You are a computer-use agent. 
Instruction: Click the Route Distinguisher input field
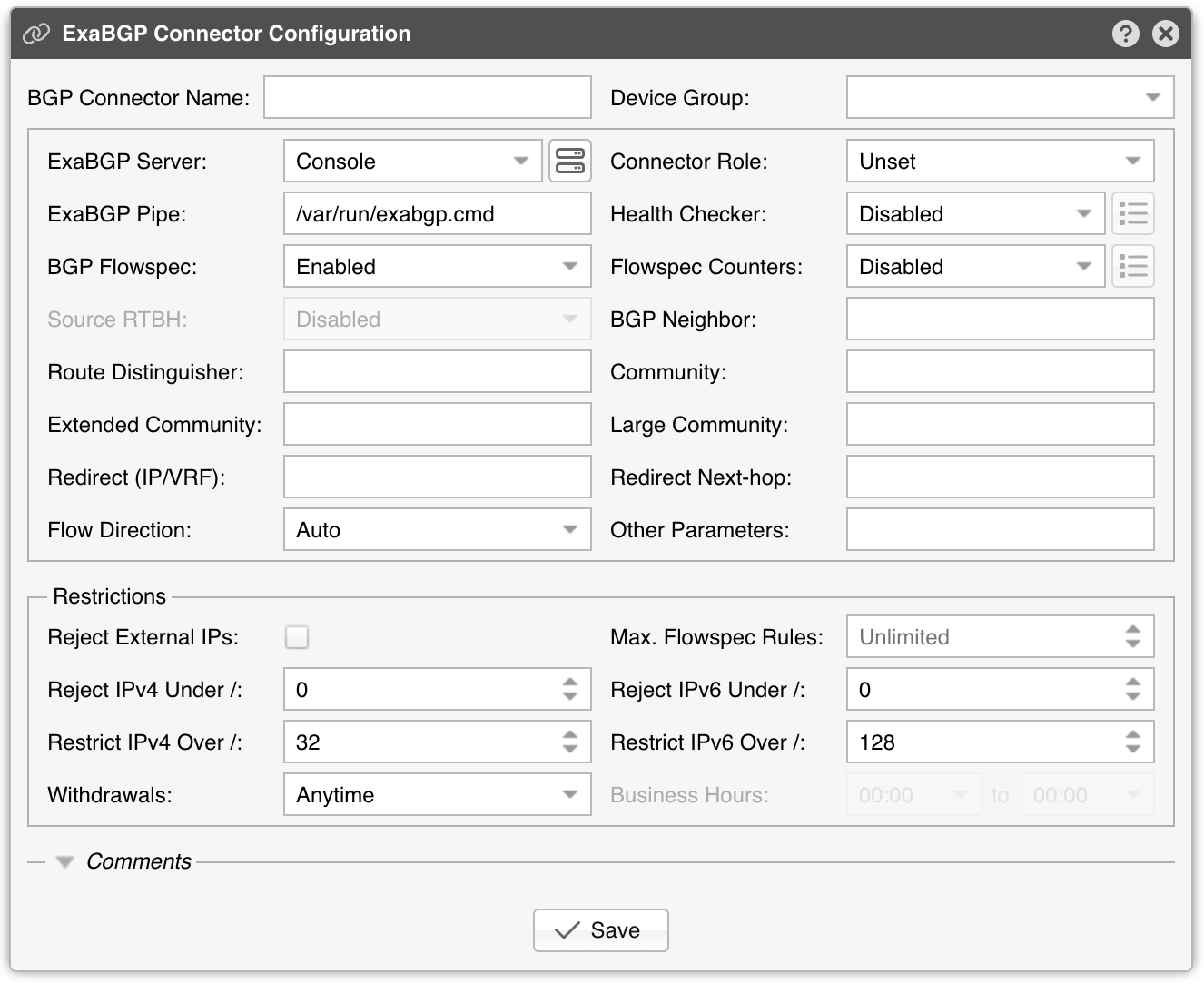coord(438,372)
